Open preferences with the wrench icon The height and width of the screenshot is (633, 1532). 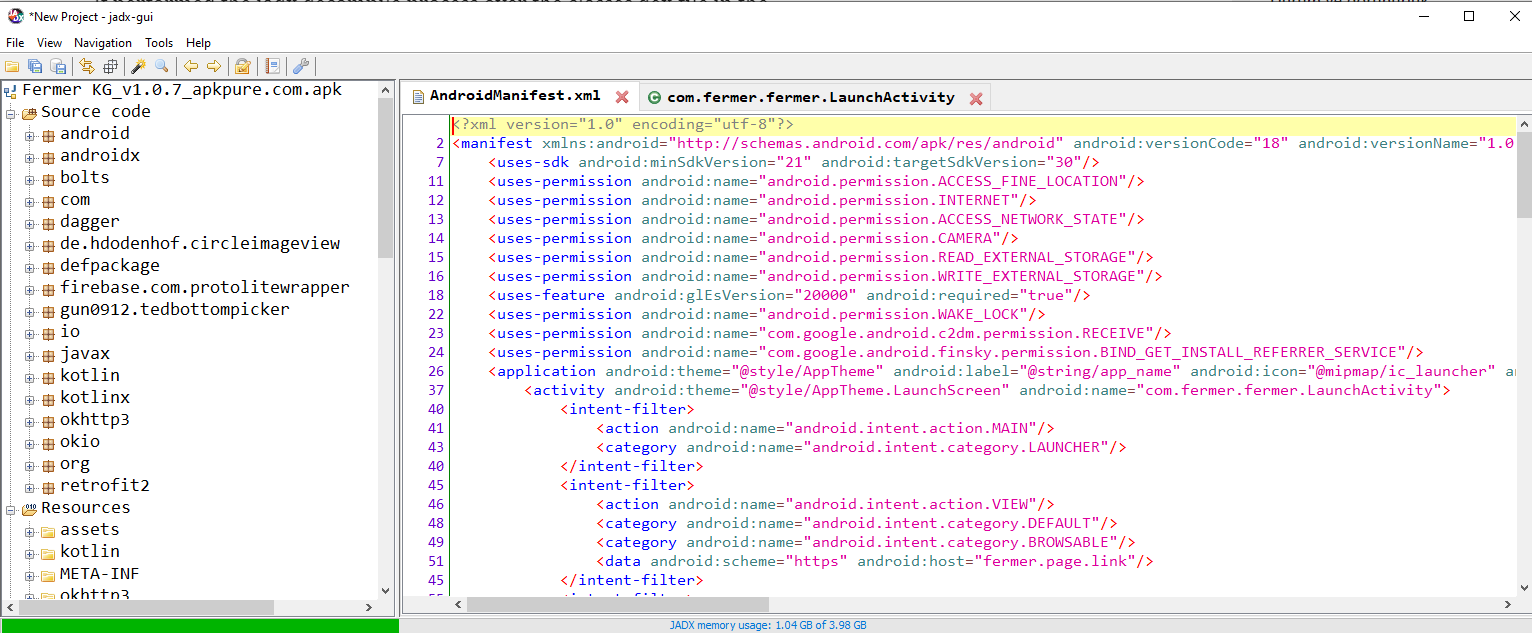tap(300, 67)
